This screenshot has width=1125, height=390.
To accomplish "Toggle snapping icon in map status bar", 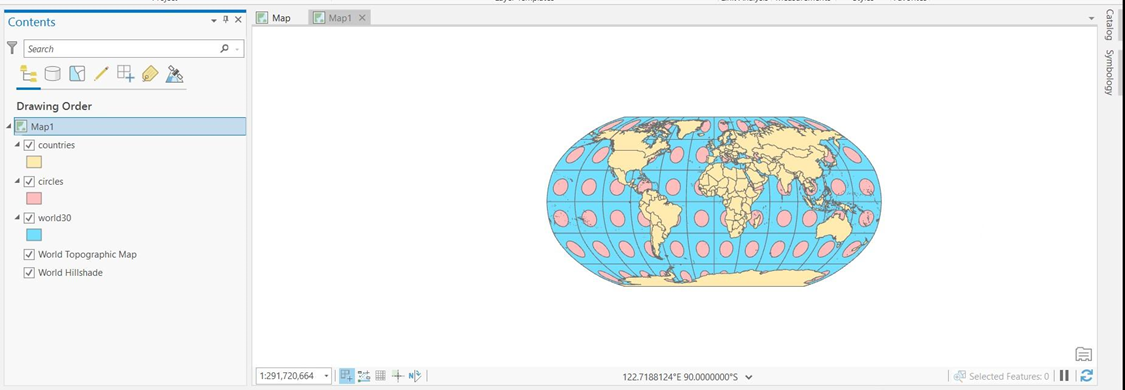I will point(347,376).
